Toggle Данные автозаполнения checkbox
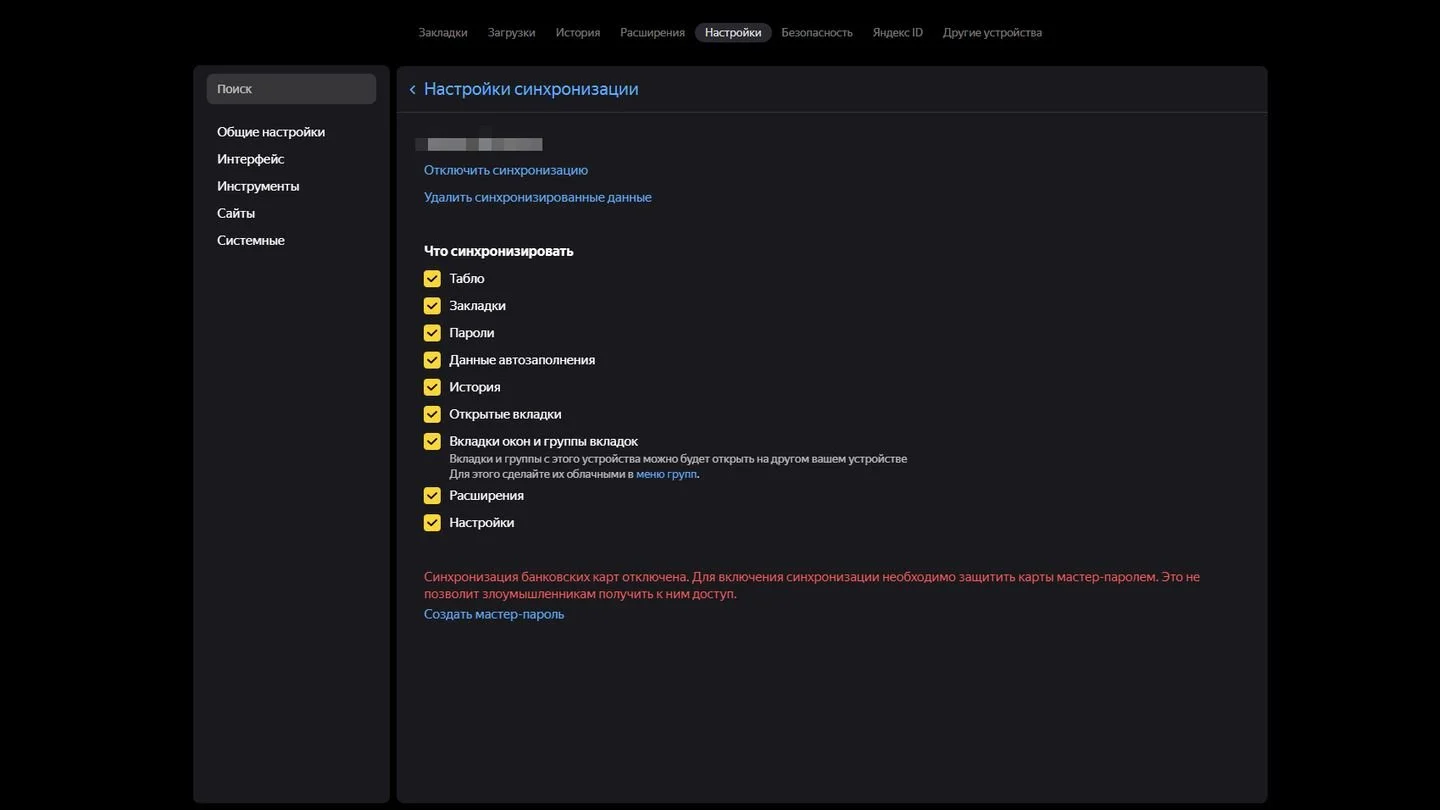The image size is (1440, 810). pyautogui.click(x=432, y=360)
